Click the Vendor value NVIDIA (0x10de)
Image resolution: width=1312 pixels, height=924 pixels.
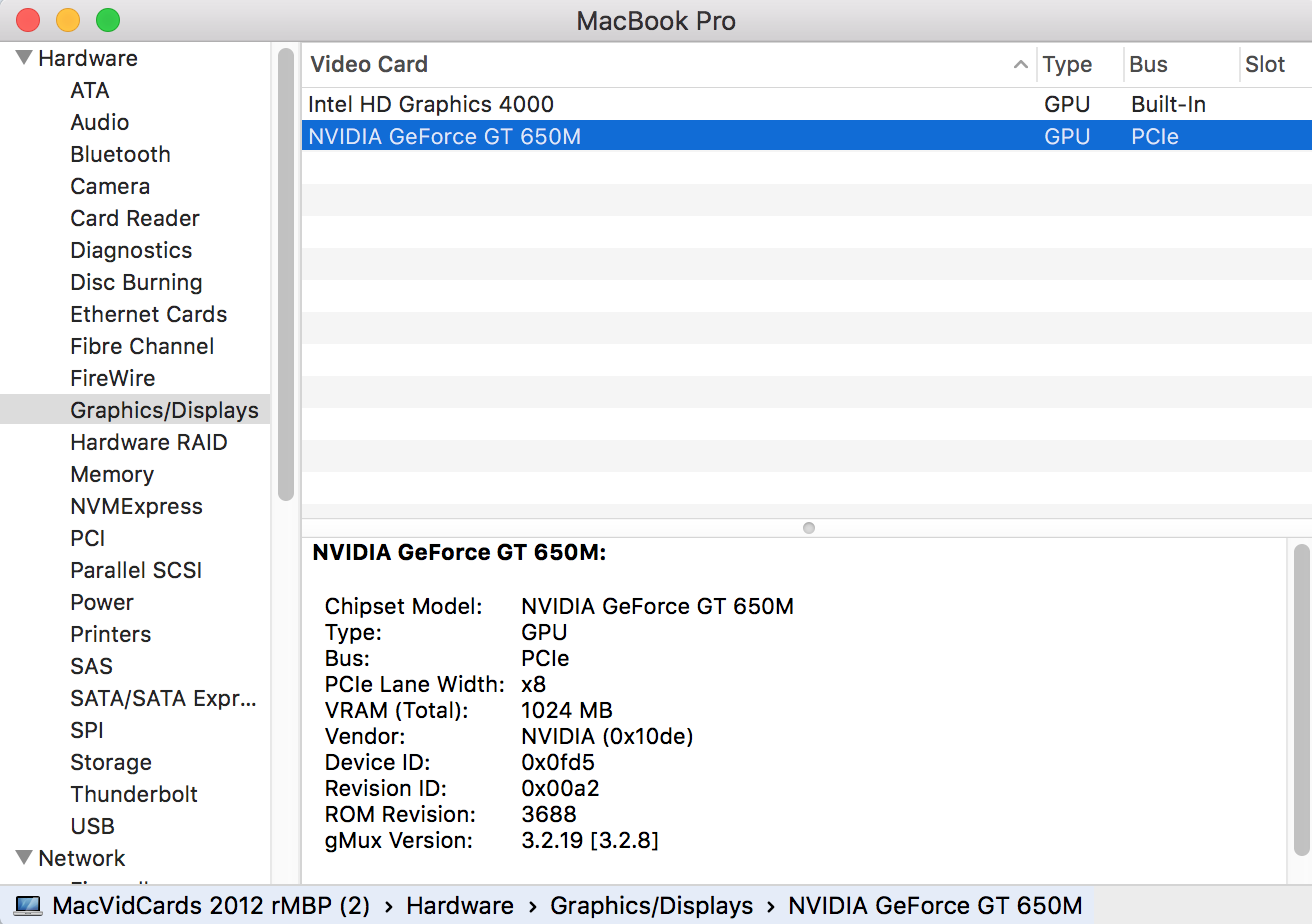[608, 736]
